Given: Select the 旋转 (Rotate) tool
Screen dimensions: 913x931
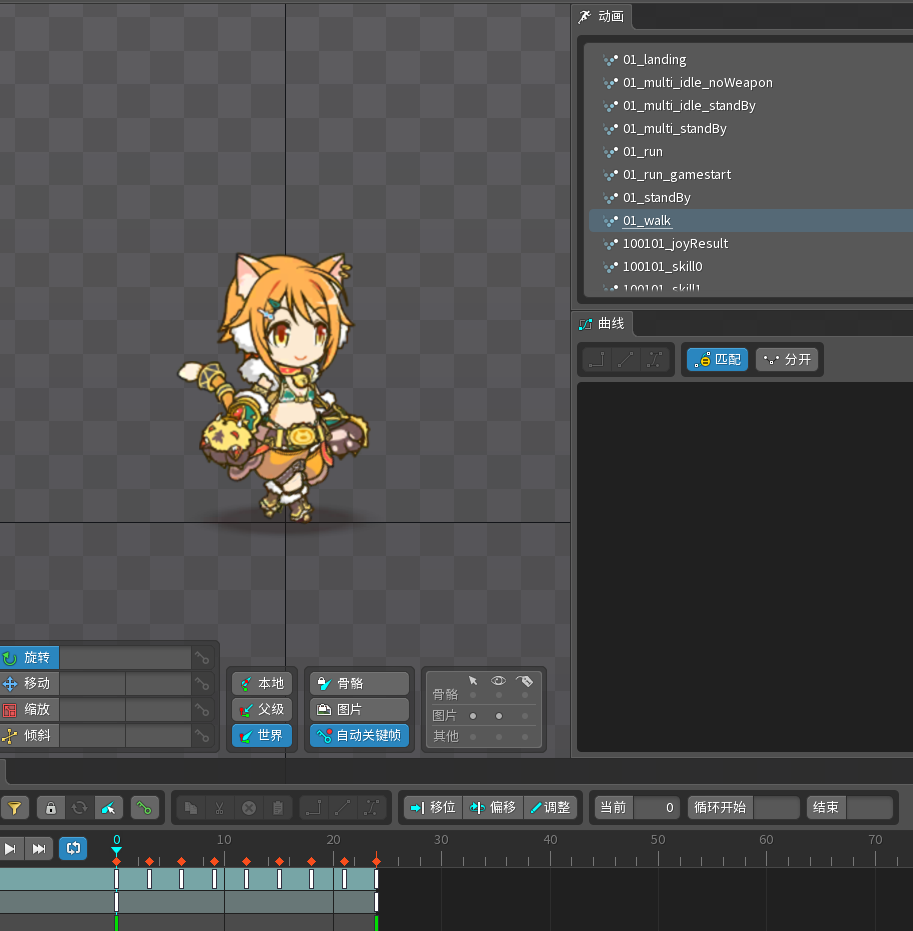Looking at the screenshot, I should point(29,657).
